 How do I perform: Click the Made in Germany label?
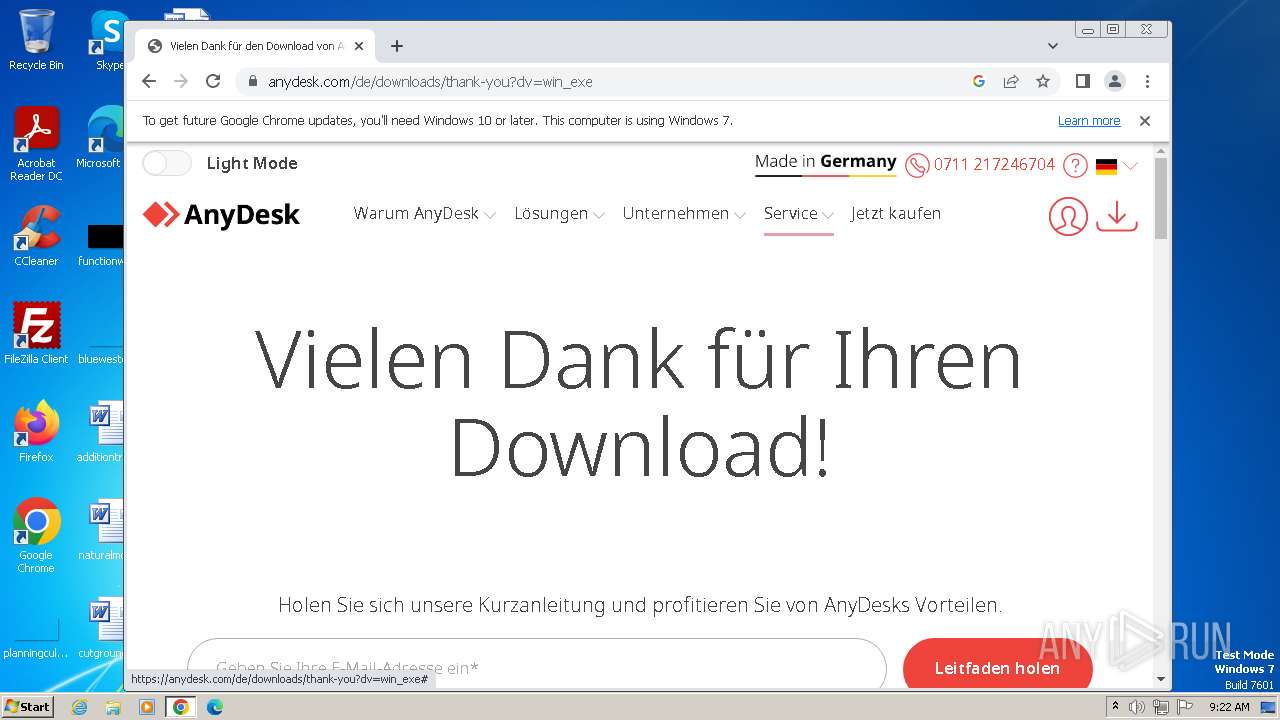(825, 162)
